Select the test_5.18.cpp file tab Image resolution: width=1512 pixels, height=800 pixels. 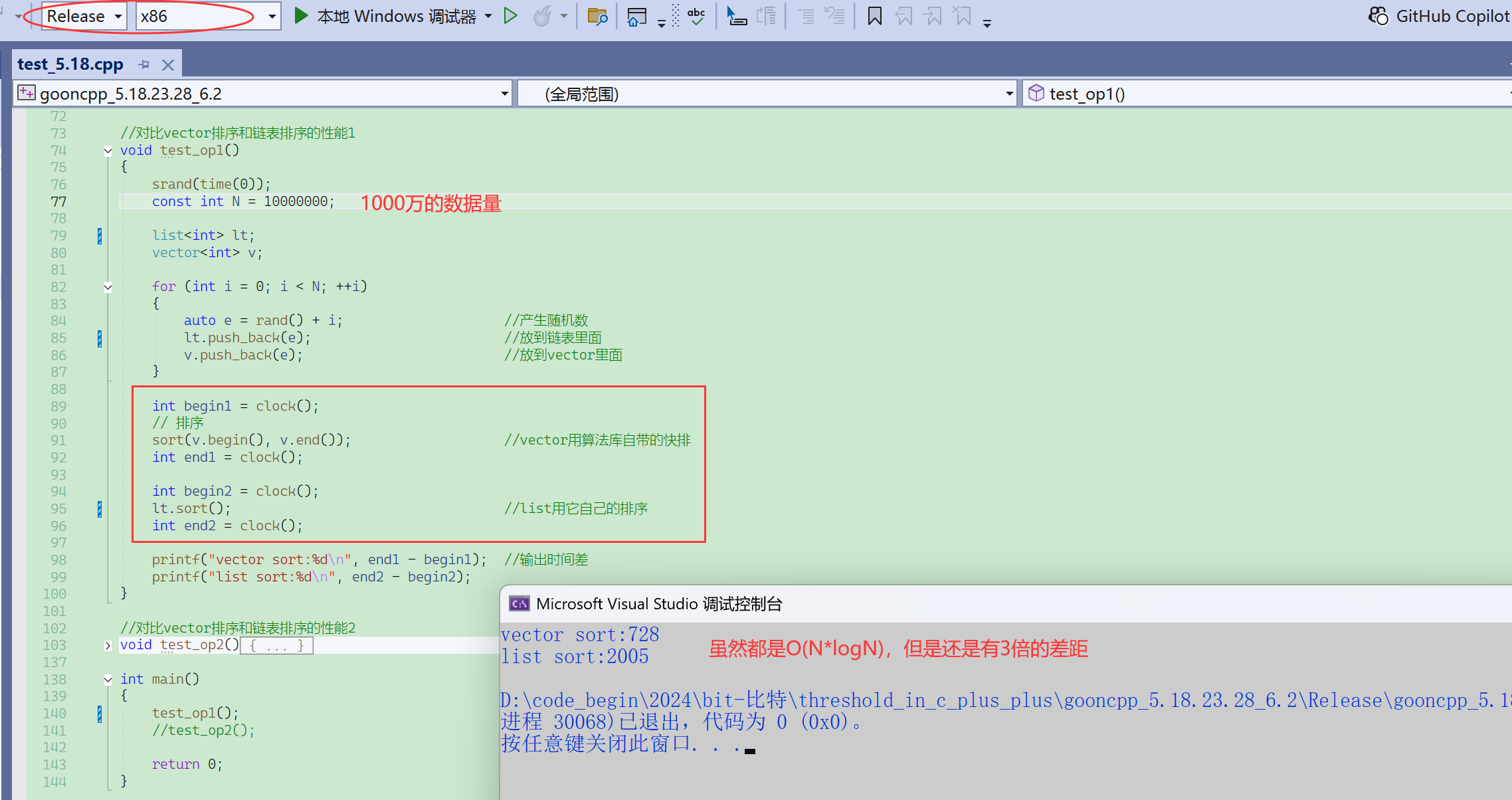point(70,64)
